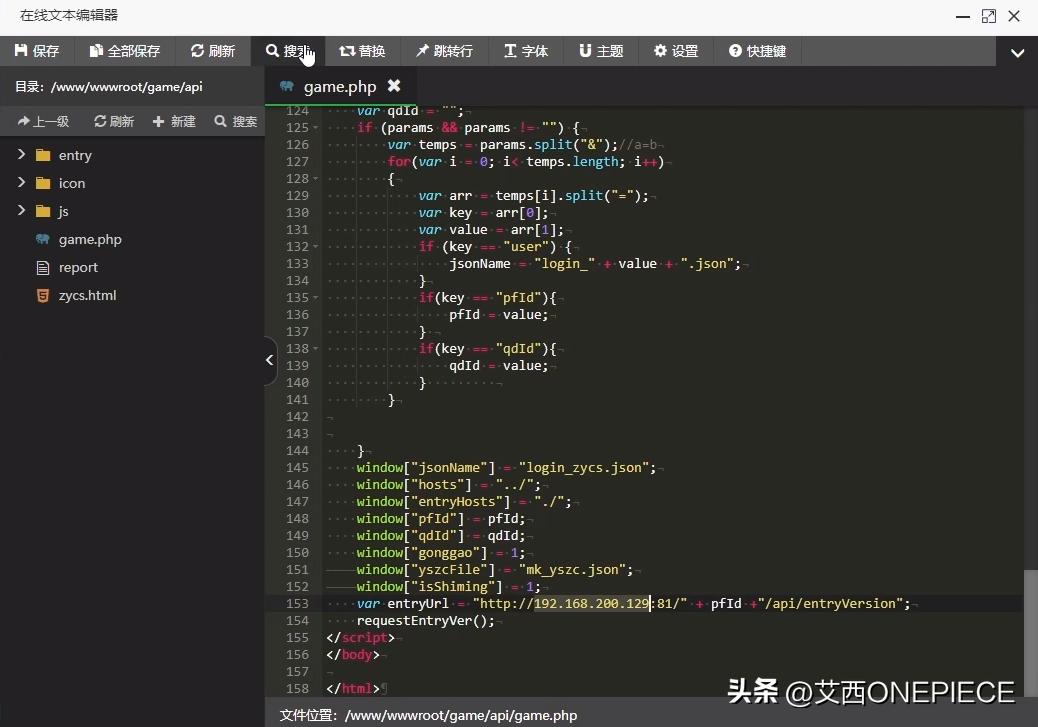The image size is (1038, 727).
Task: Expand the icon folder
Action: point(21,183)
